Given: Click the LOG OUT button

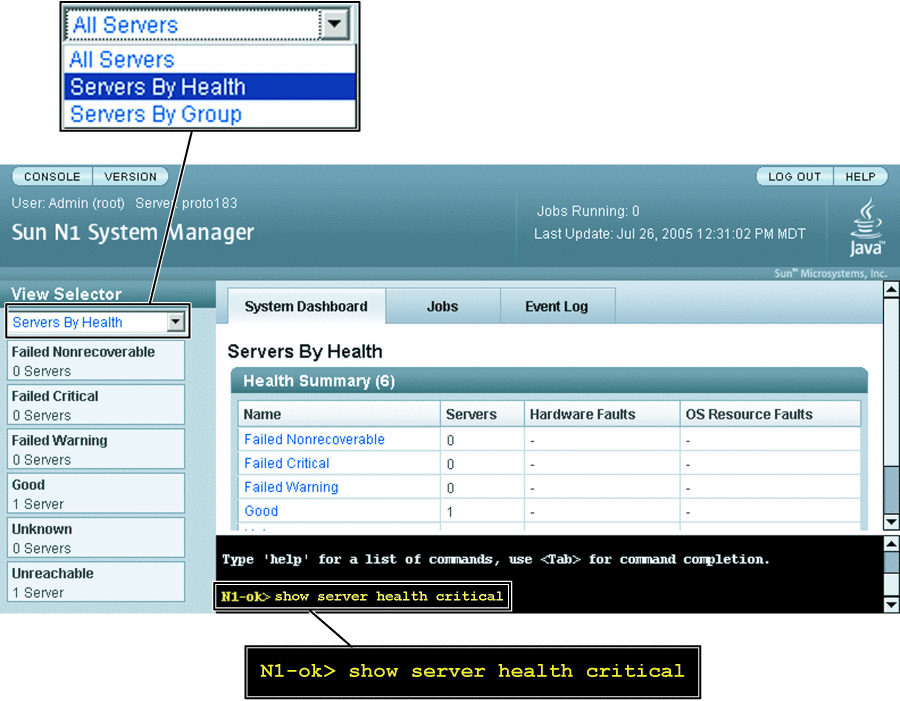Looking at the screenshot, I should click(x=794, y=177).
